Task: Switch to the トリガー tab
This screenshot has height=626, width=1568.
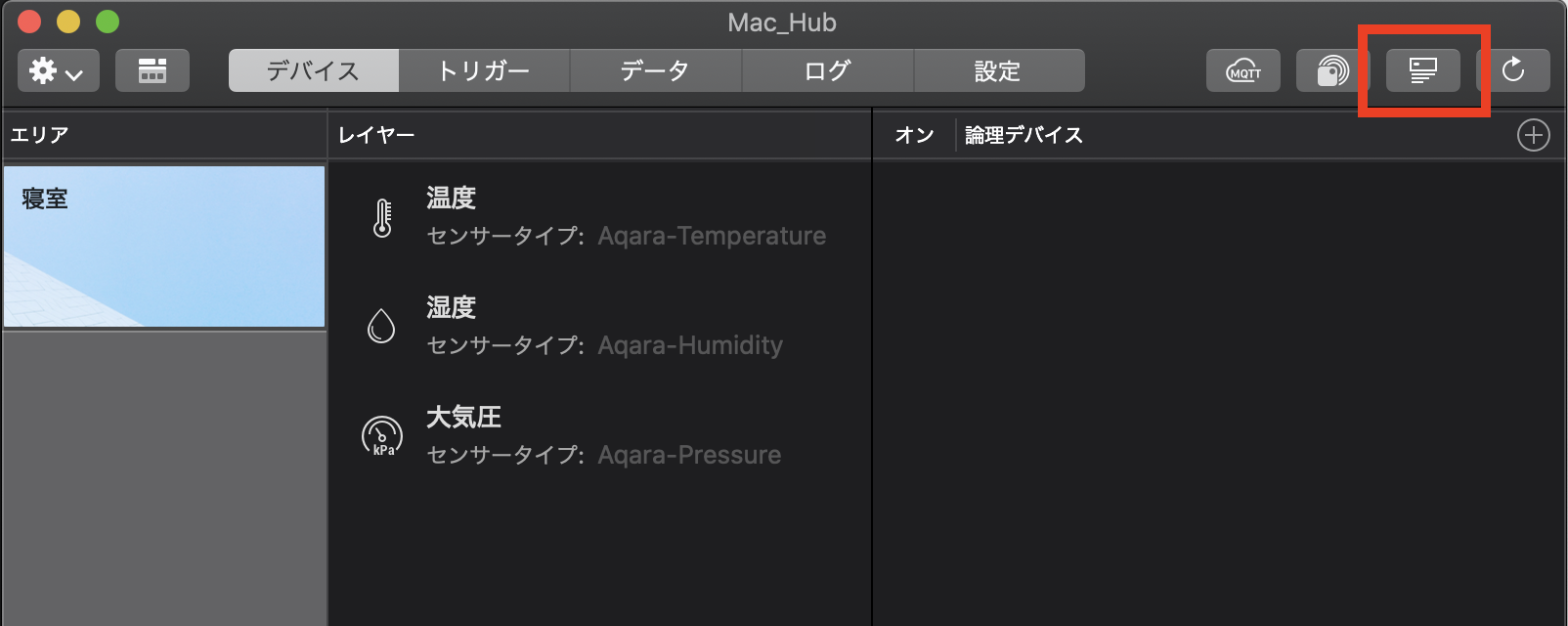Action: (484, 70)
